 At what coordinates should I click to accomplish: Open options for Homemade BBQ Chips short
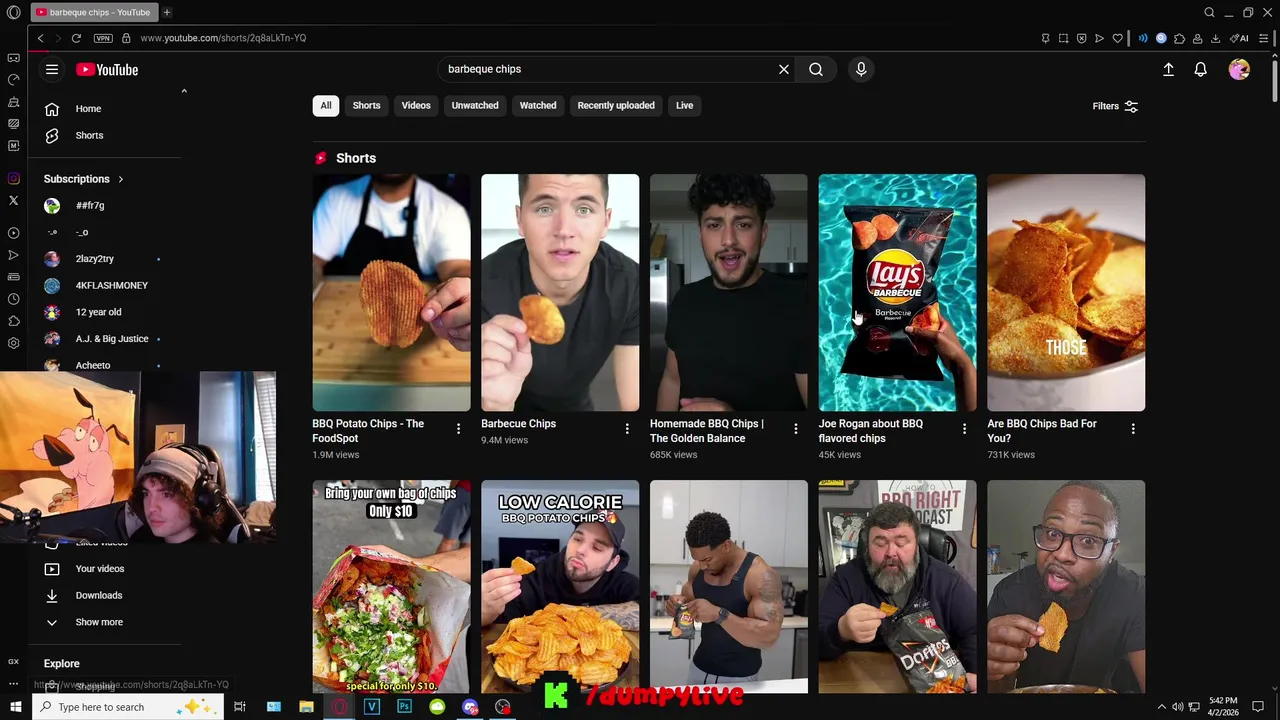coord(796,429)
